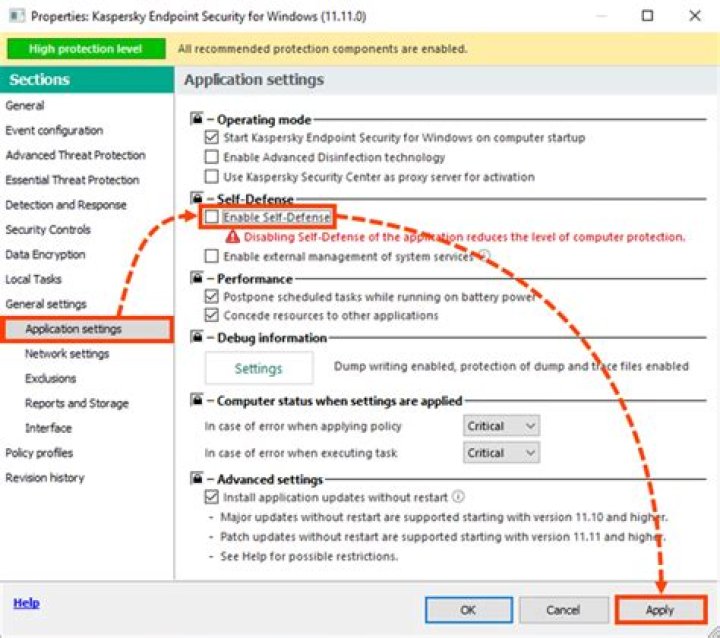Viewport: 720px width, 638px height.
Task: Collapse the General settings section
Action: [46, 304]
